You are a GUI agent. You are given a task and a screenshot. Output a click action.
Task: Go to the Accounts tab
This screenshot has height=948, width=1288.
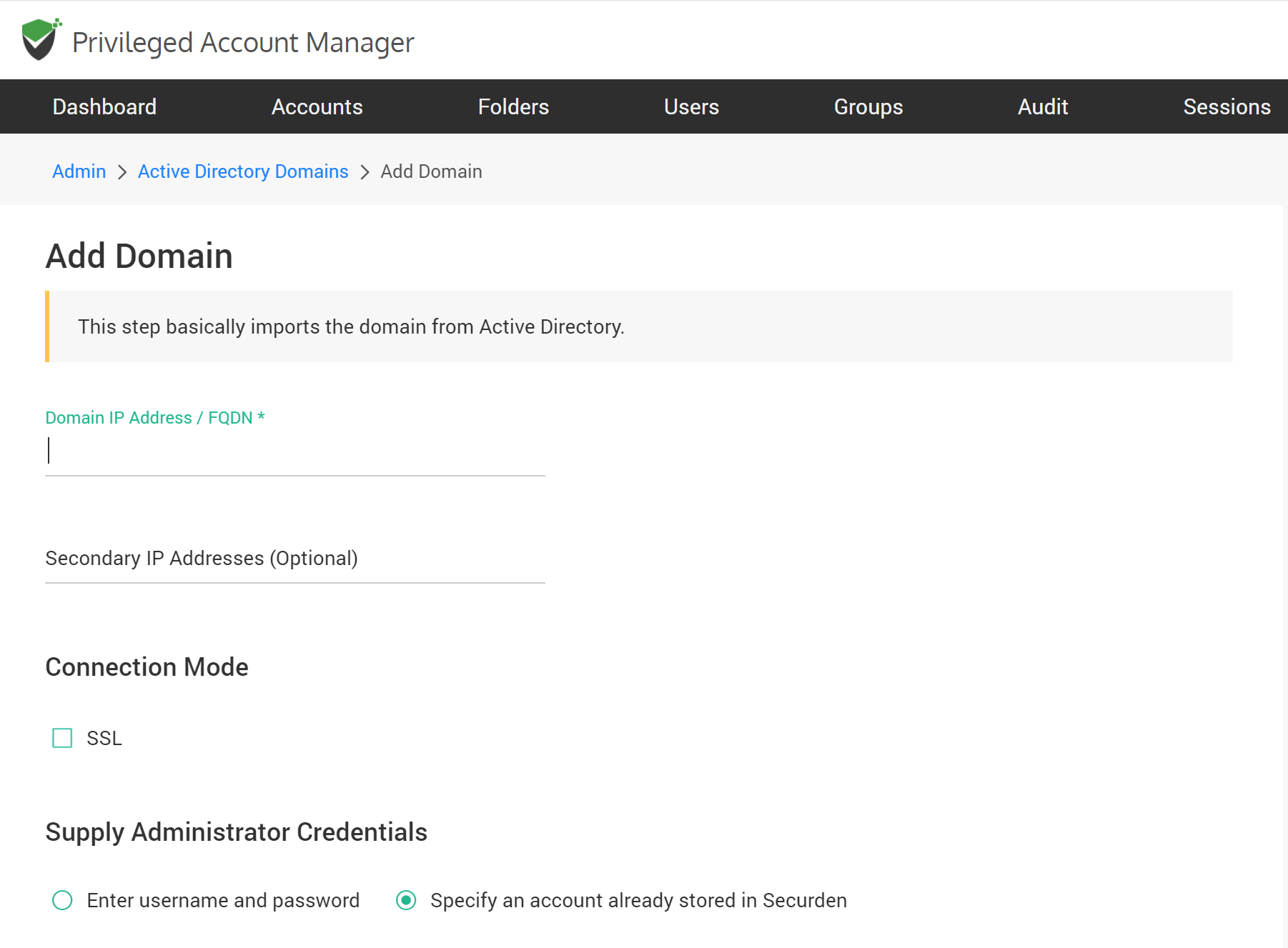317,107
